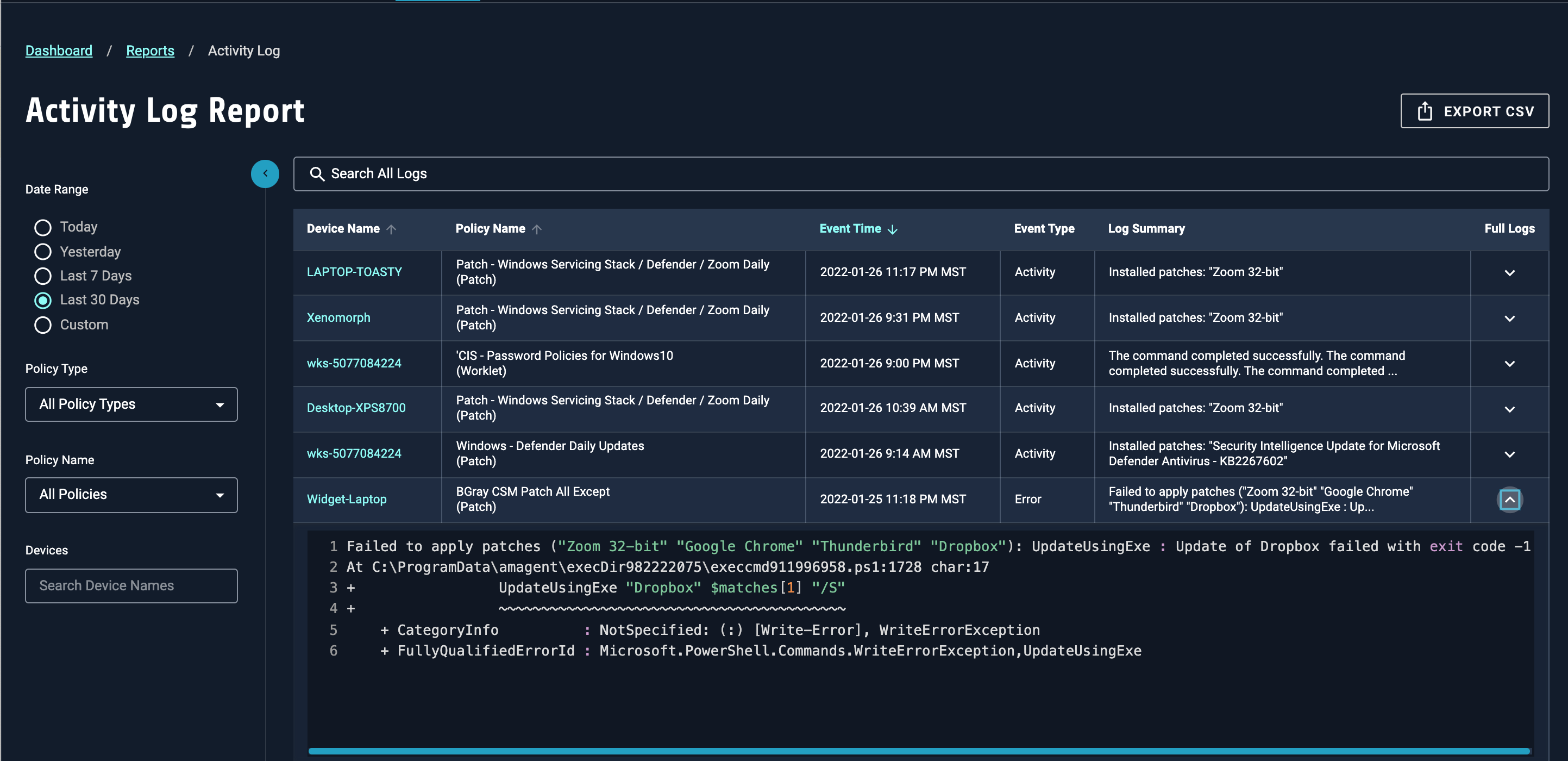Open Widget-Laptop device link
Image resolution: width=1568 pixels, height=761 pixels.
[x=346, y=499]
